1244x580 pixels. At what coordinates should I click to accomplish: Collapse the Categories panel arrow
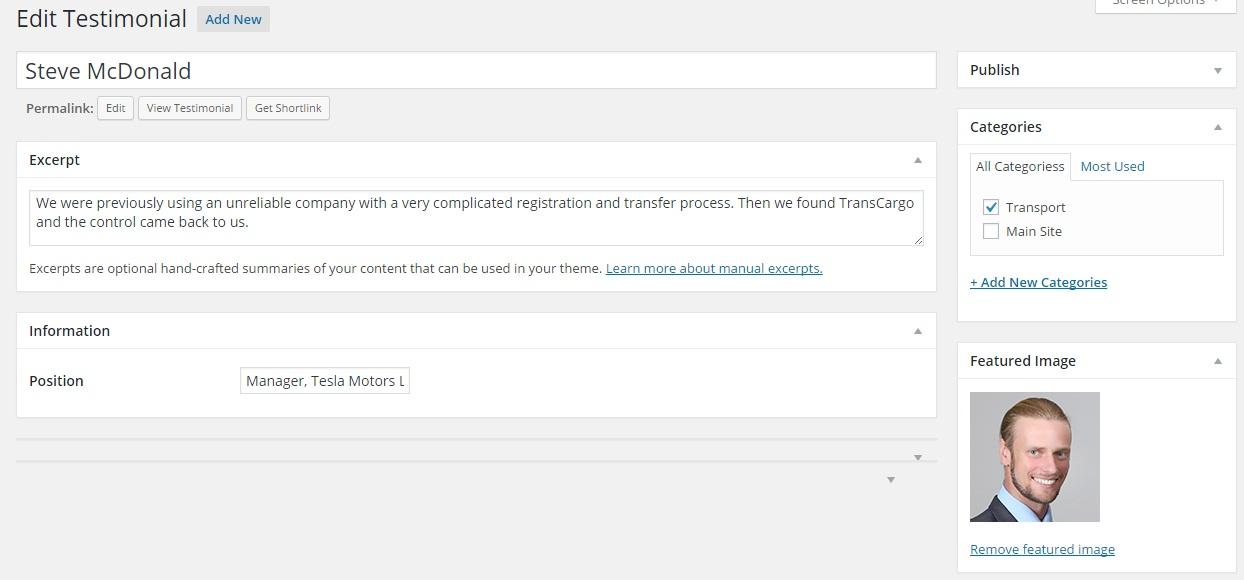(1217, 127)
